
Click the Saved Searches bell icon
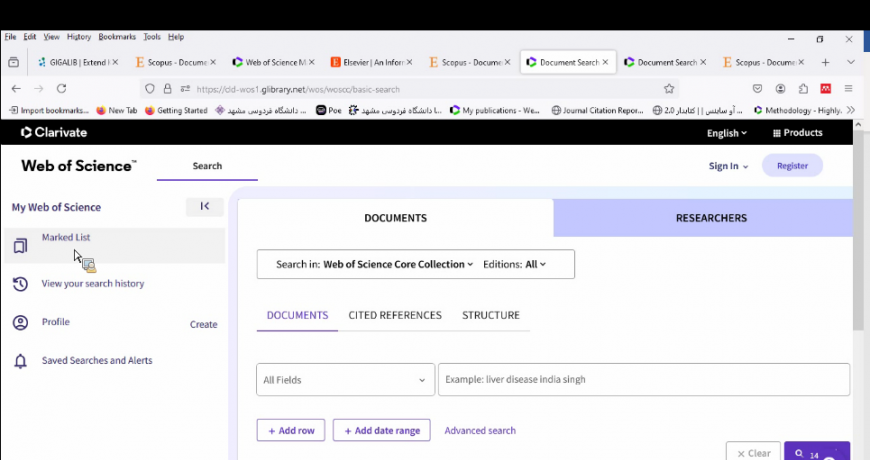point(20,361)
